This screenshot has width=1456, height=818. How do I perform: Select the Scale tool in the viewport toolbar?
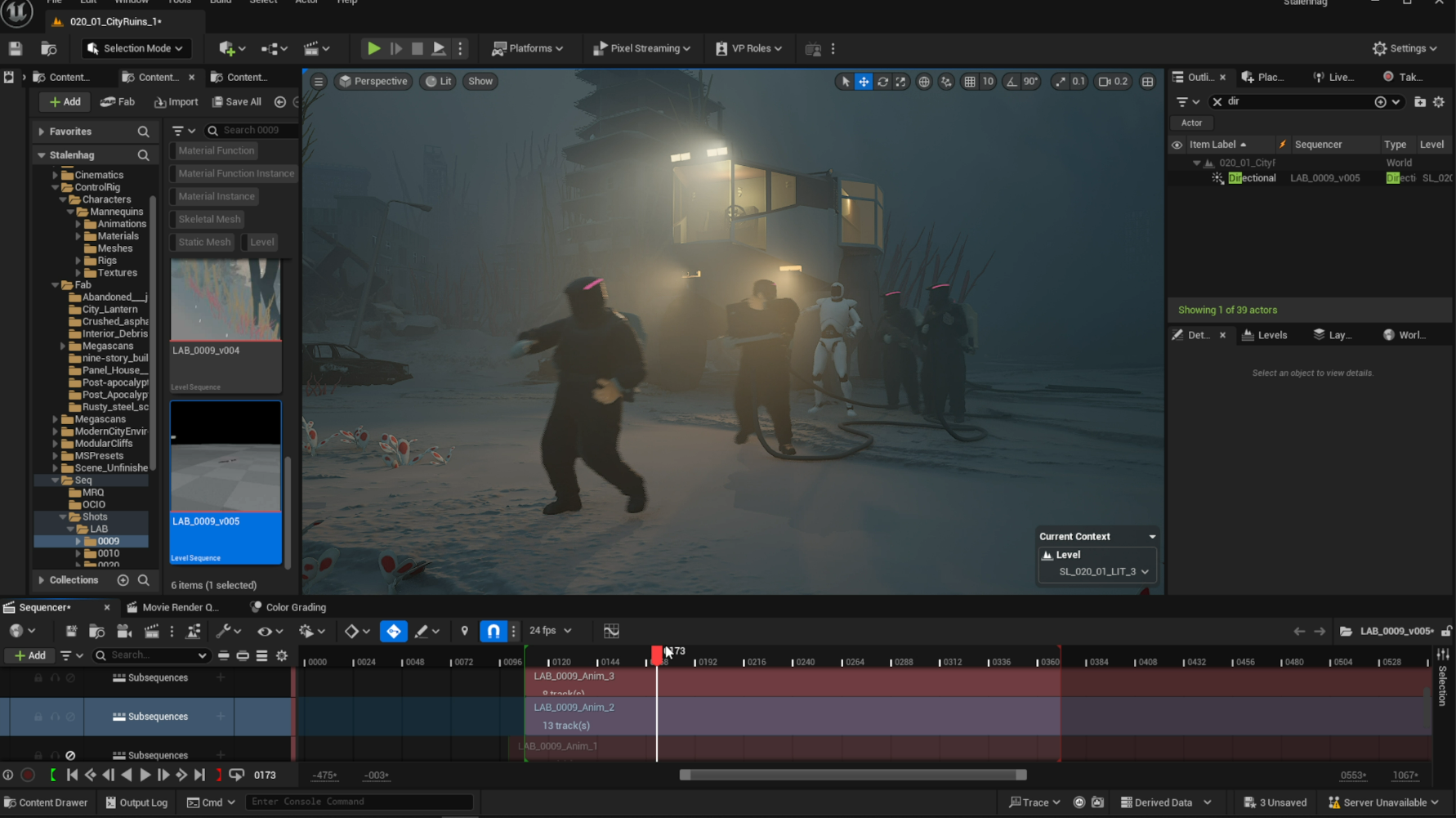900,82
